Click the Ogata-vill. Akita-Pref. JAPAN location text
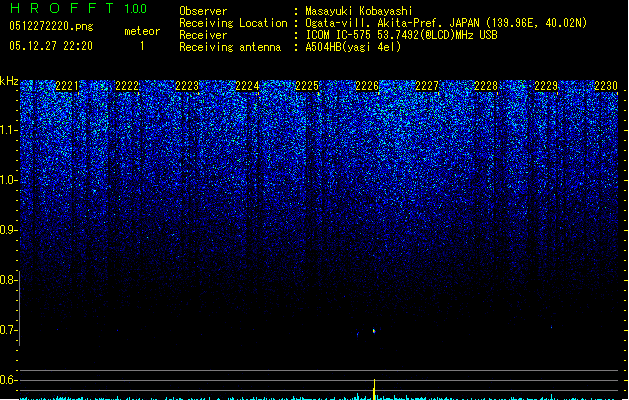Screen dimensions: 629x400 coord(446,23)
